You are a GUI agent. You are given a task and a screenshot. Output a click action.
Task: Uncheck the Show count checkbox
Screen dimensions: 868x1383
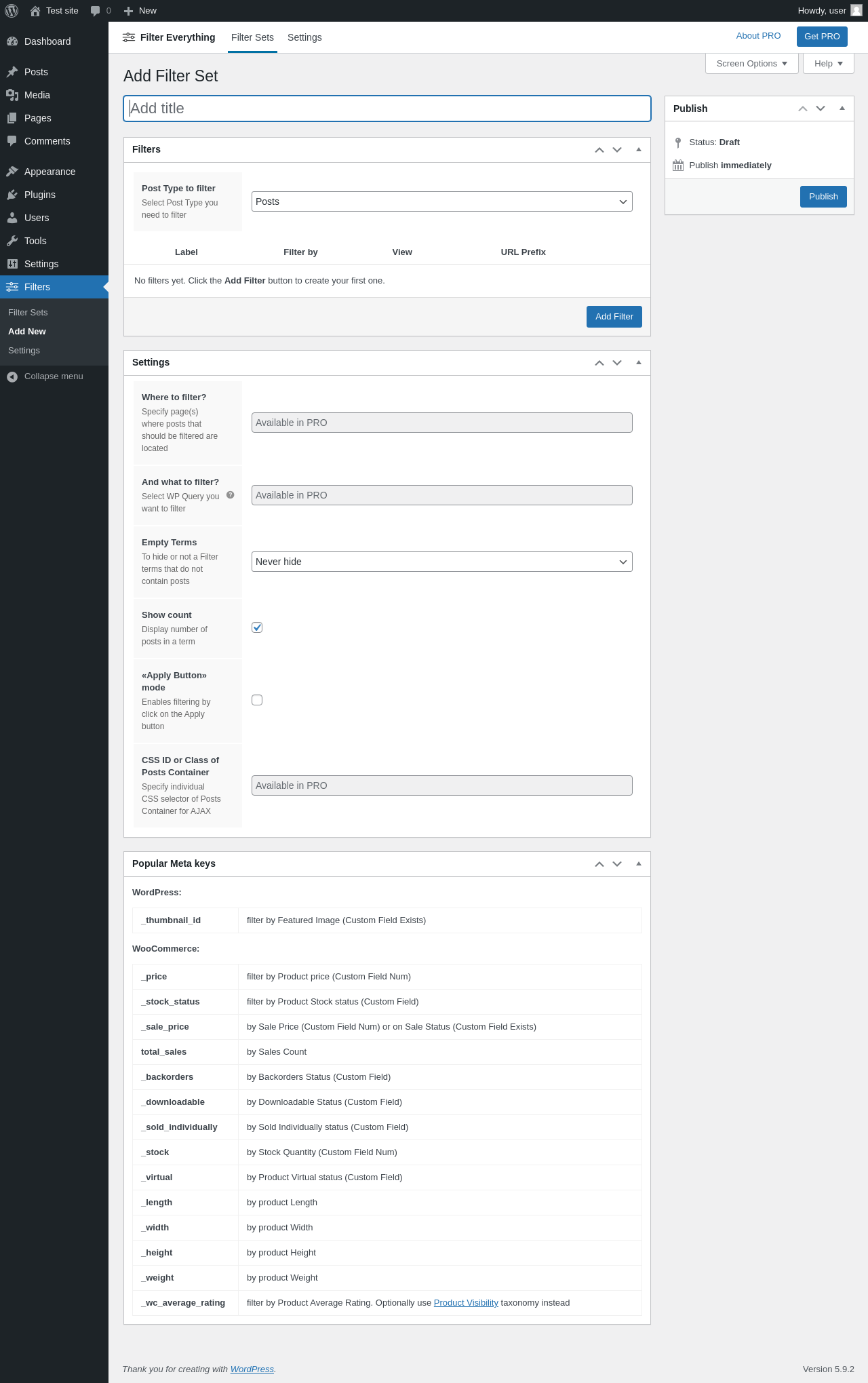(x=257, y=627)
